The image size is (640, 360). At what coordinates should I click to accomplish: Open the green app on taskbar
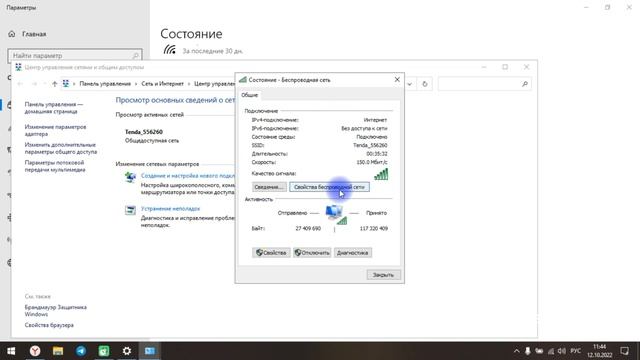pyautogui.click(x=104, y=351)
